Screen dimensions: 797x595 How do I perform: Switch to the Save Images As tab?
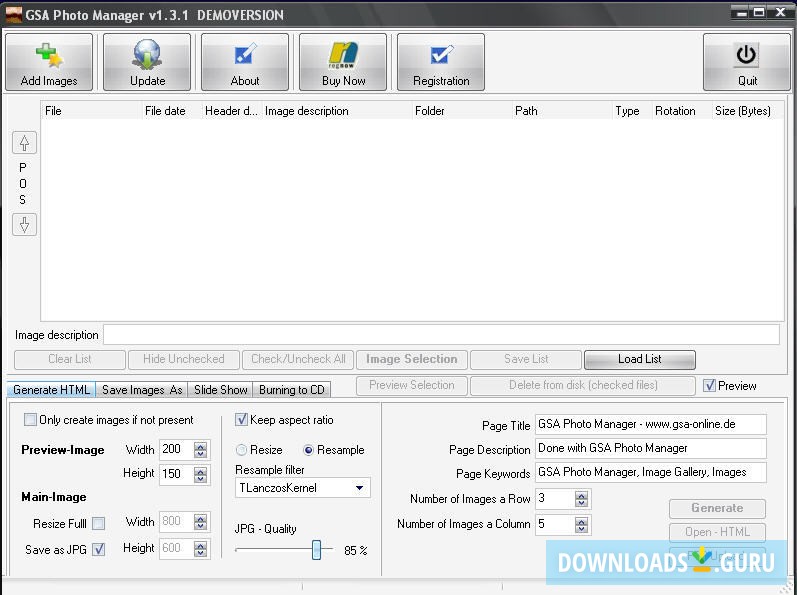142,390
